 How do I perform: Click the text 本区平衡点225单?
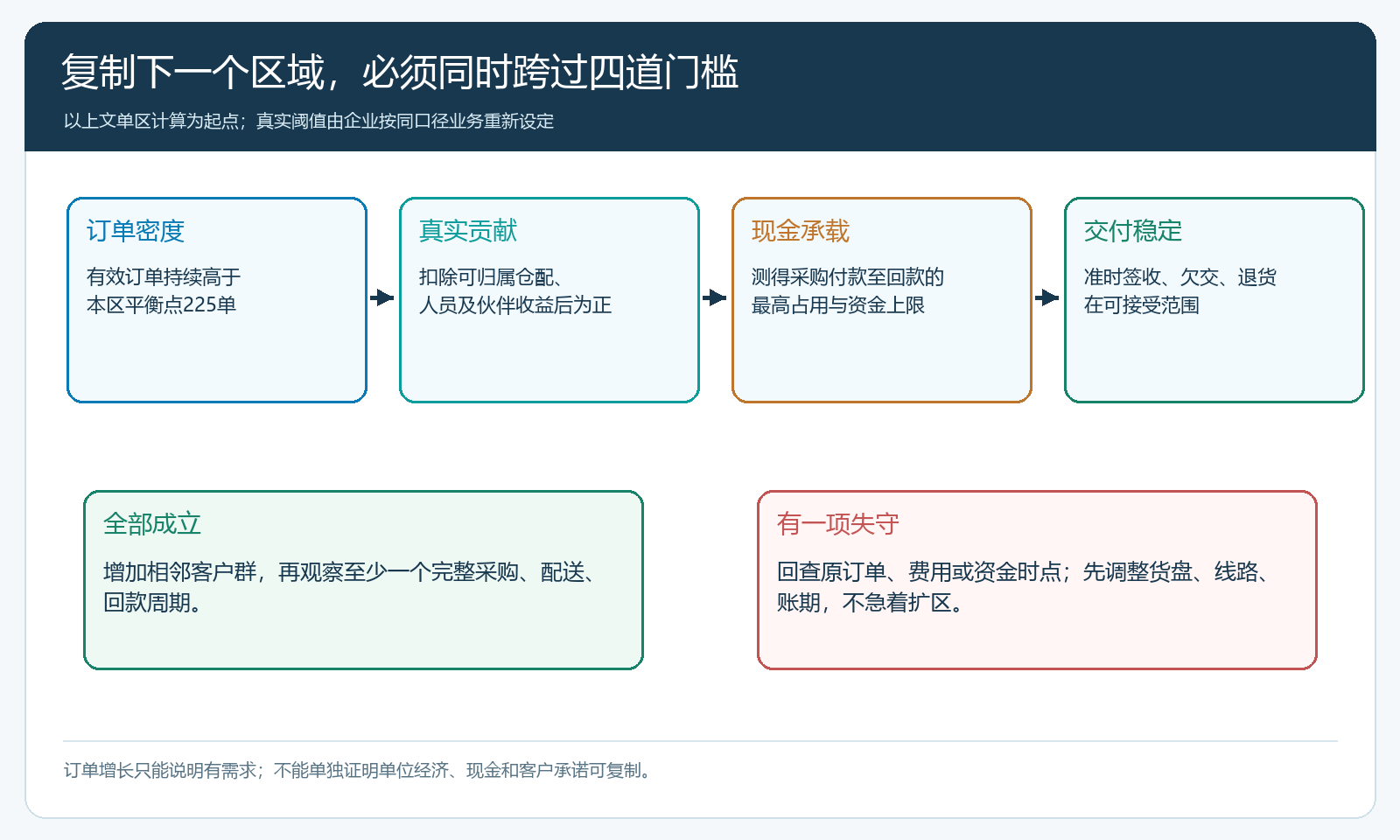coord(161,304)
